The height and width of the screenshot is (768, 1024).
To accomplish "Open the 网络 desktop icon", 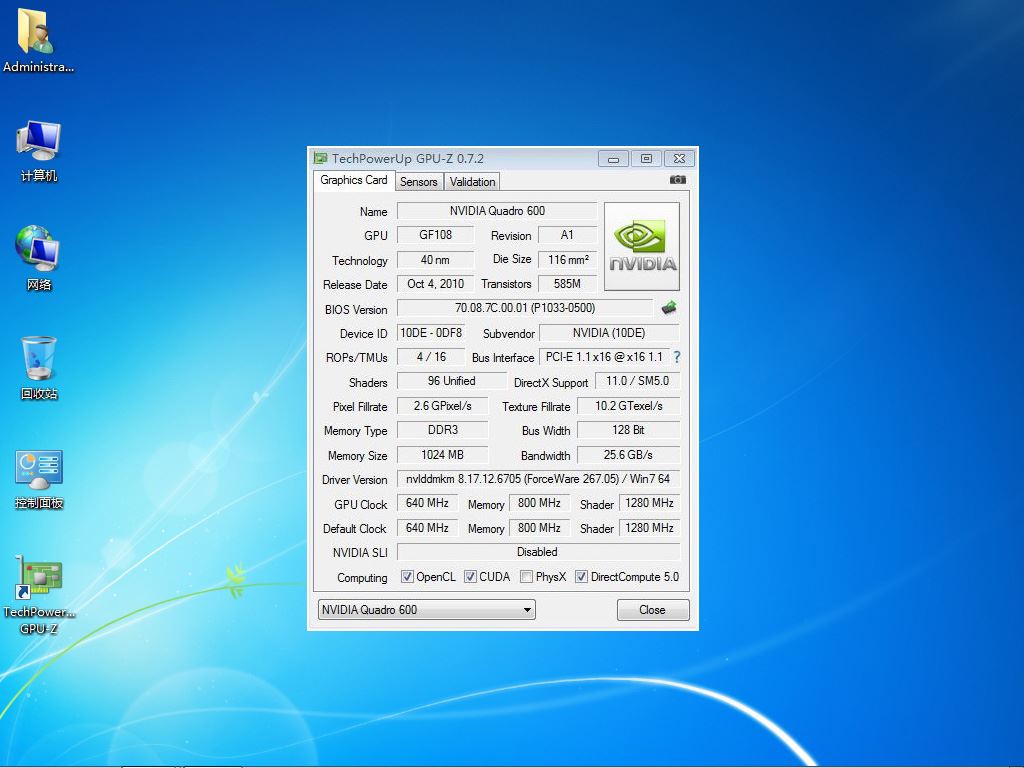I will click(x=38, y=249).
